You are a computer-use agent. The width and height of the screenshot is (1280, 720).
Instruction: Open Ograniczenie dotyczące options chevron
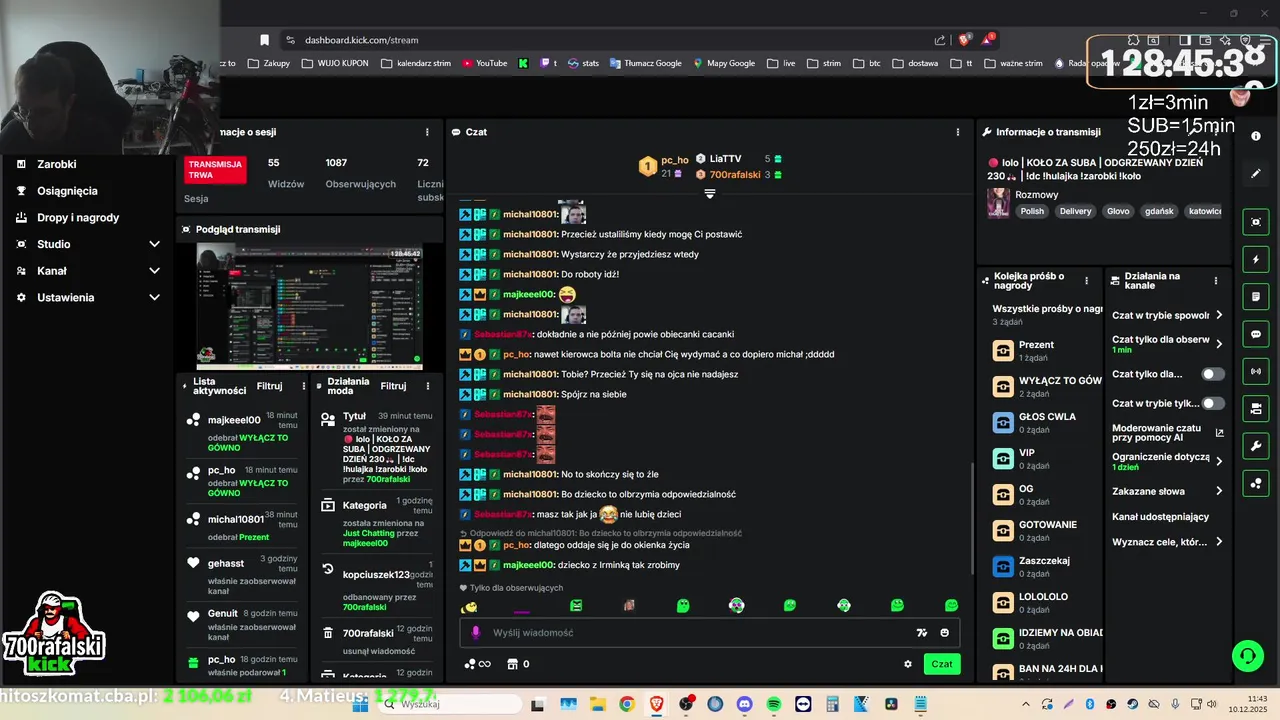[1219, 461]
